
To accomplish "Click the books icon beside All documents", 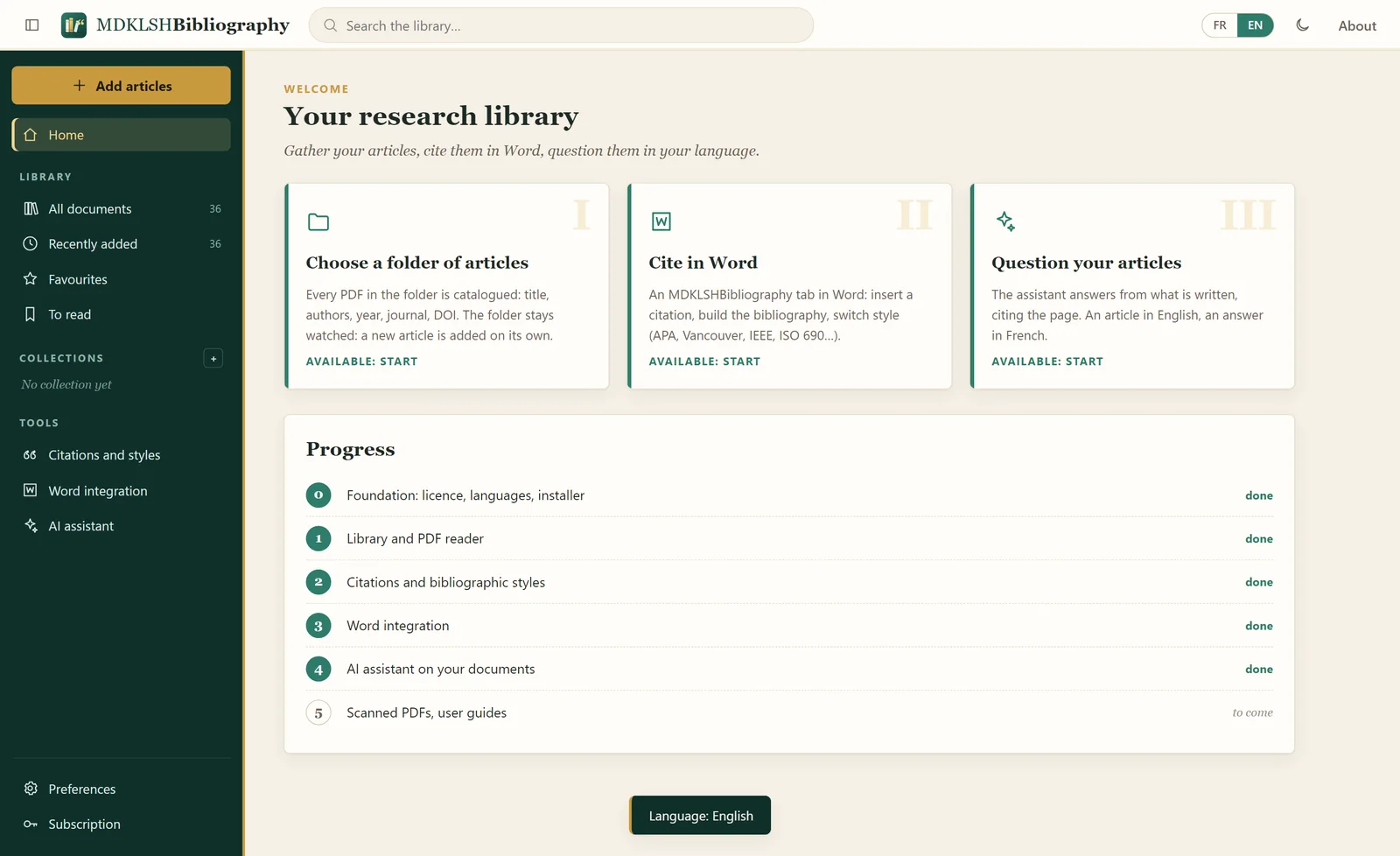I will pyautogui.click(x=31, y=208).
